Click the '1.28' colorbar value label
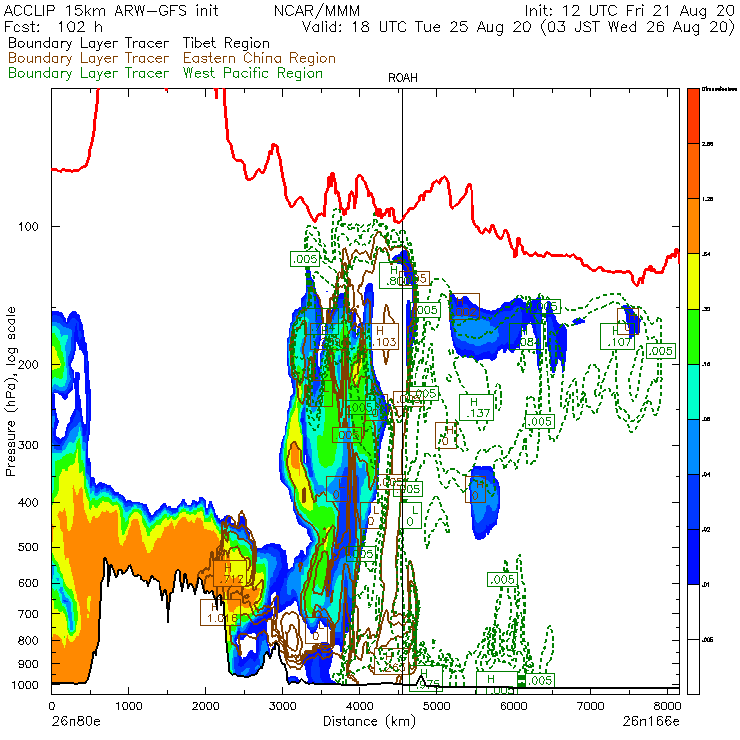Image resolution: width=740 pixels, height=740 pixels. tap(707, 199)
